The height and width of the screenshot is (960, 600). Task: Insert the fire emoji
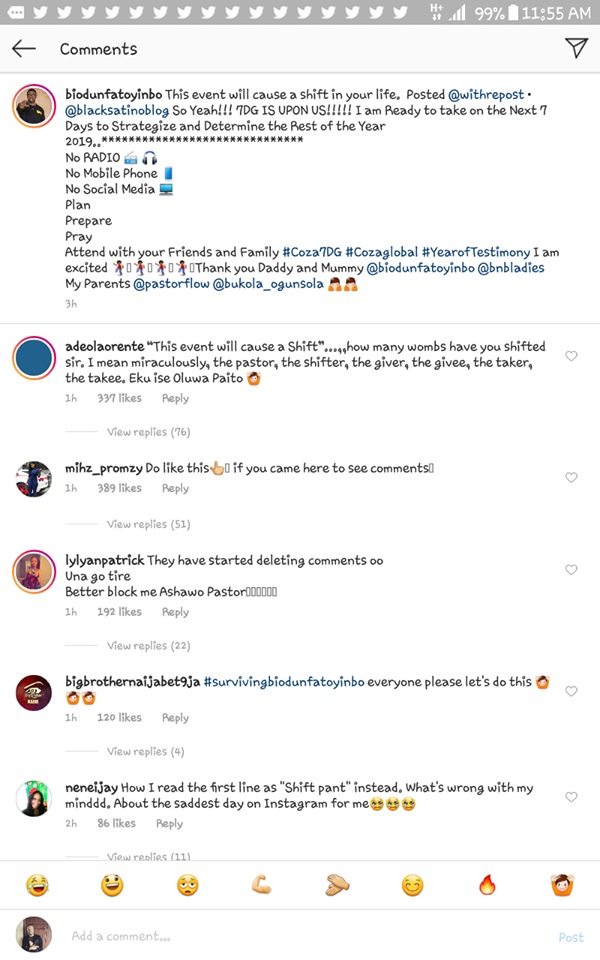488,885
